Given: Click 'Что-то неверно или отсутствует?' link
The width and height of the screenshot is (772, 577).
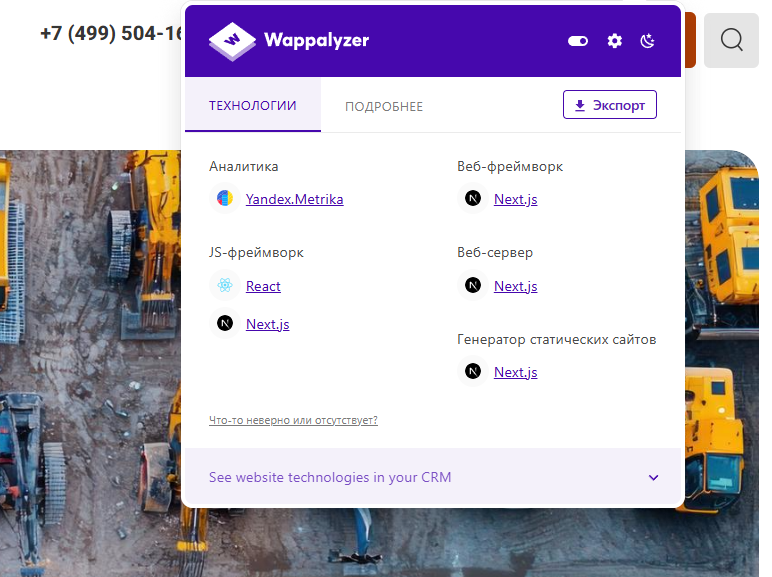Looking at the screenshot, I should point(293,420).
